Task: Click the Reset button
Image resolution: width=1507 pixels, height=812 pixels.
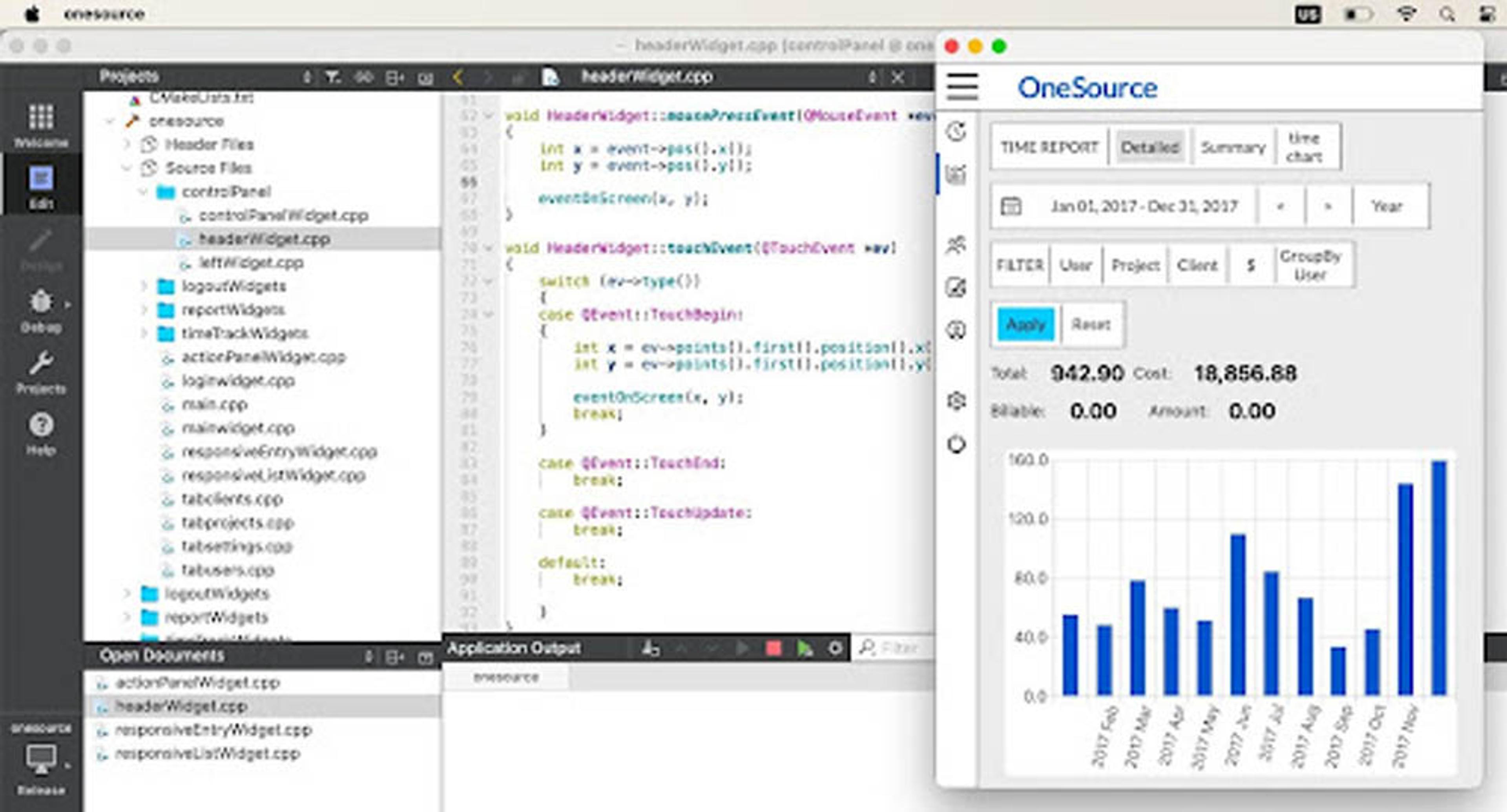Action: 1091,324
